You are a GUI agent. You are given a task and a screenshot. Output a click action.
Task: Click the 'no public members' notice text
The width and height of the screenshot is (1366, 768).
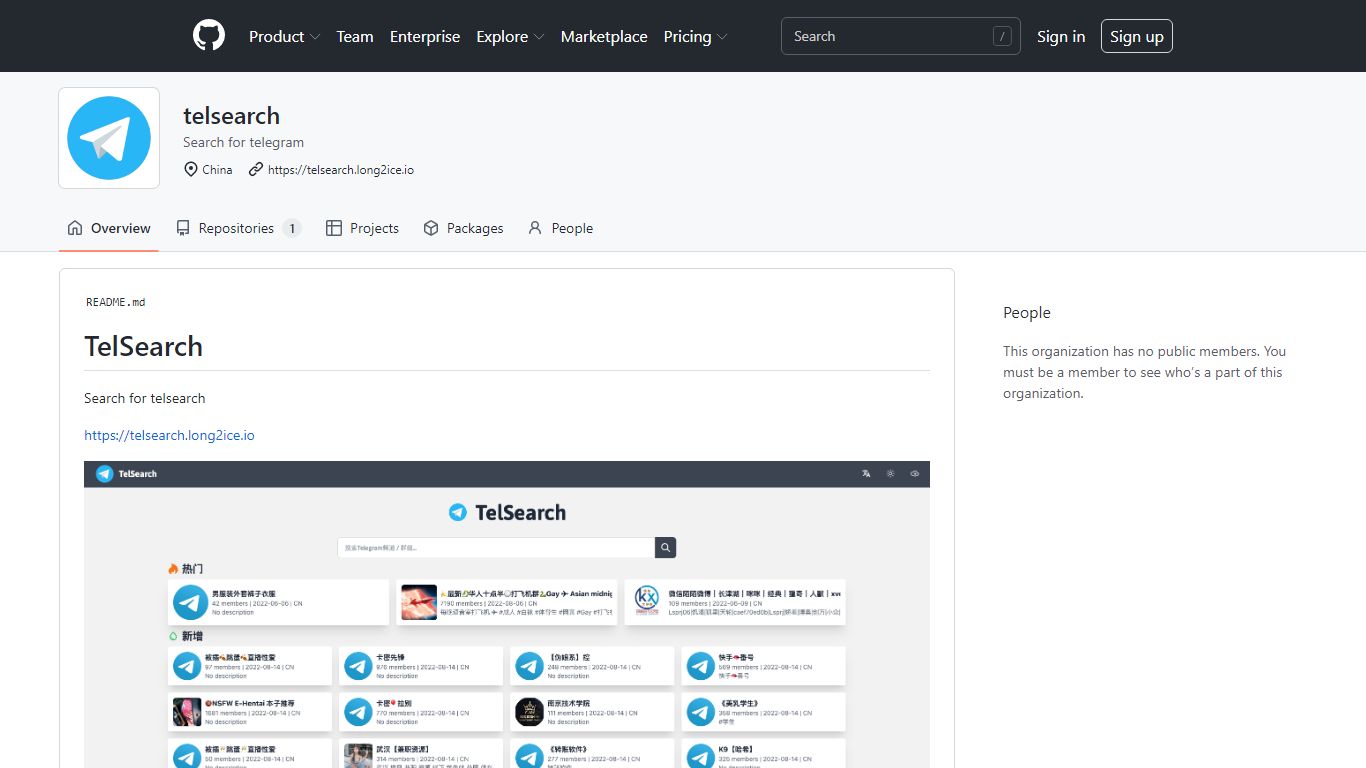[x=1145, y=372]
